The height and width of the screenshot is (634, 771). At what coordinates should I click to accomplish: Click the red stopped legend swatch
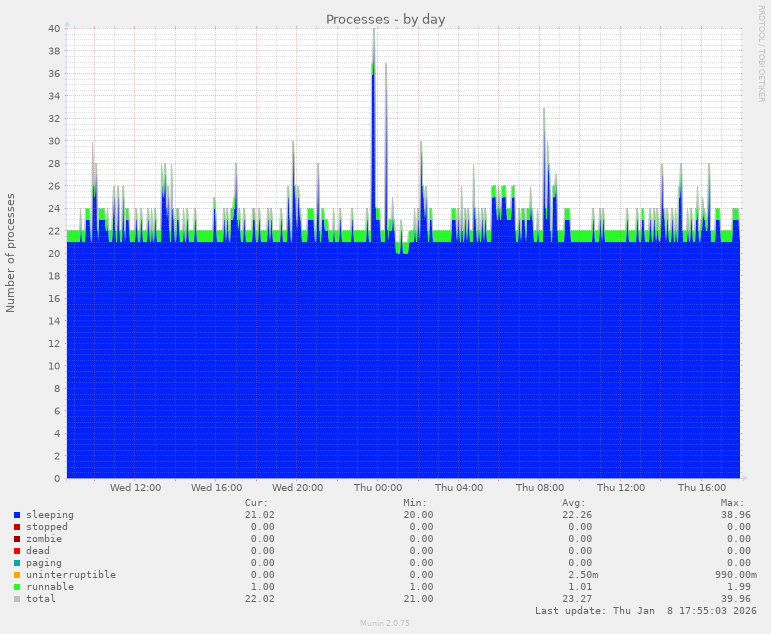tap(17, 527)
